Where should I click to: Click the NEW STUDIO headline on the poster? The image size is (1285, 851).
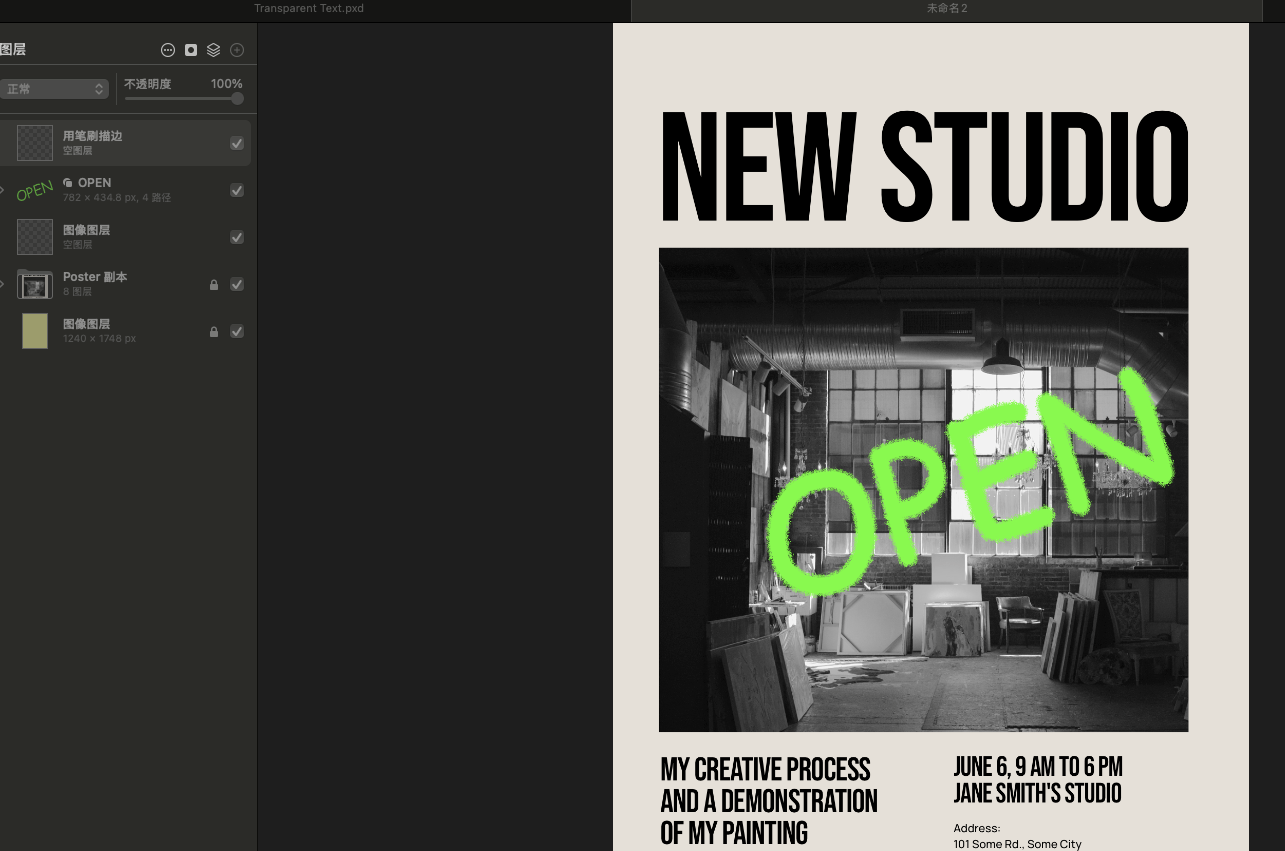pos(924,167)
